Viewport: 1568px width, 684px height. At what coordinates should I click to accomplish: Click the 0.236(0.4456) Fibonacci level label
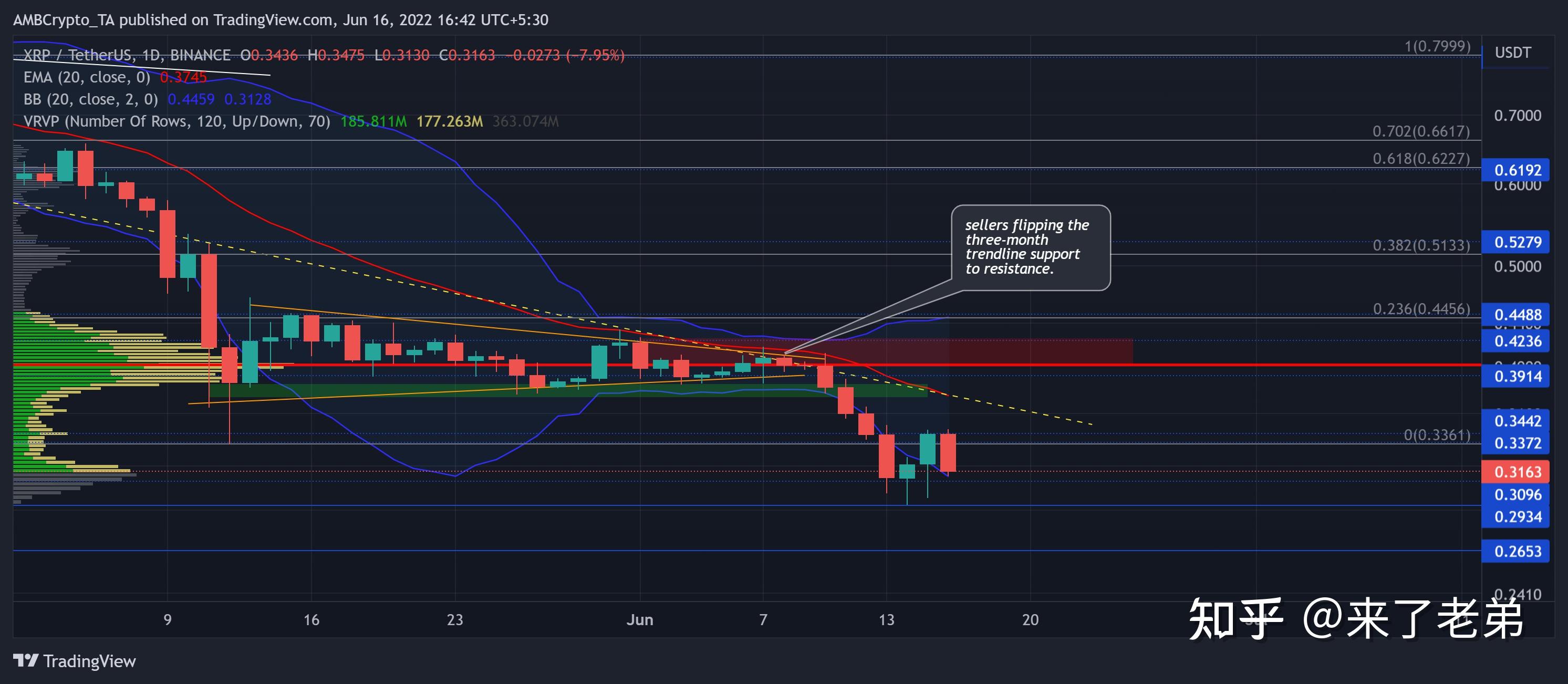point(1421,308)
